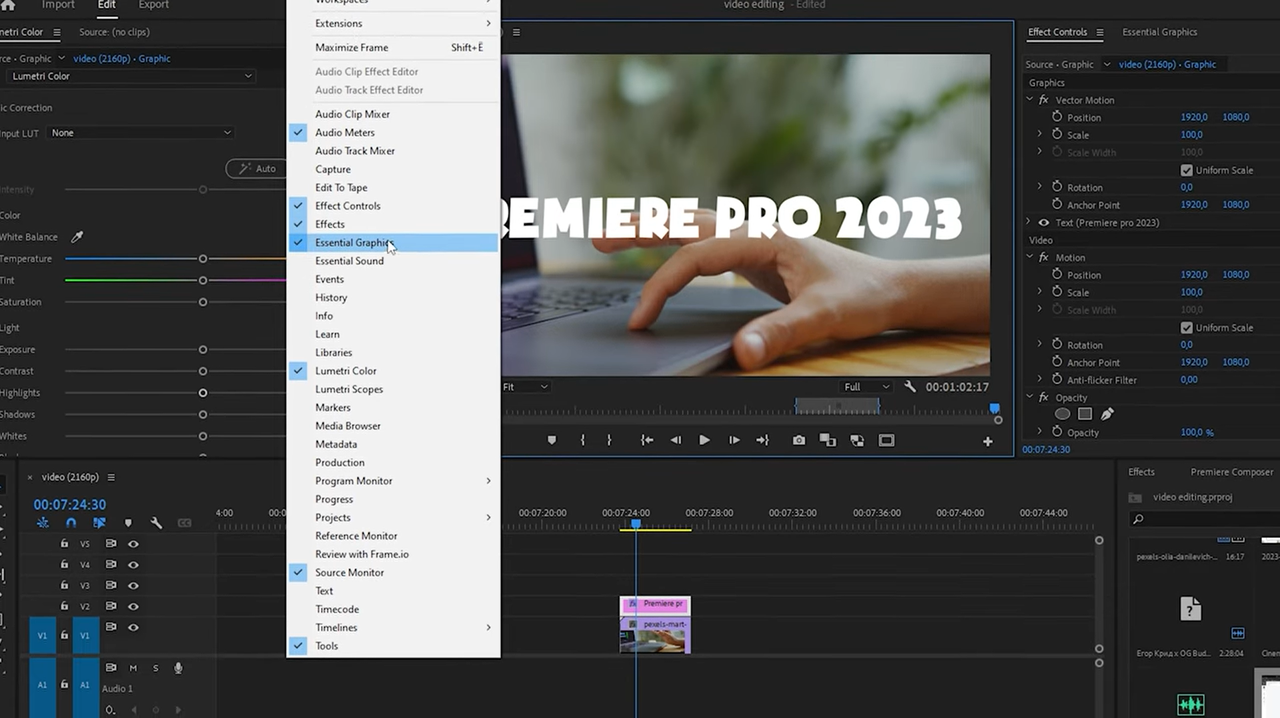Adjust the Temperature slider handle
The width and height of the screenshot is (1280, 718).
pyautogui.click(x=203, y=259)
